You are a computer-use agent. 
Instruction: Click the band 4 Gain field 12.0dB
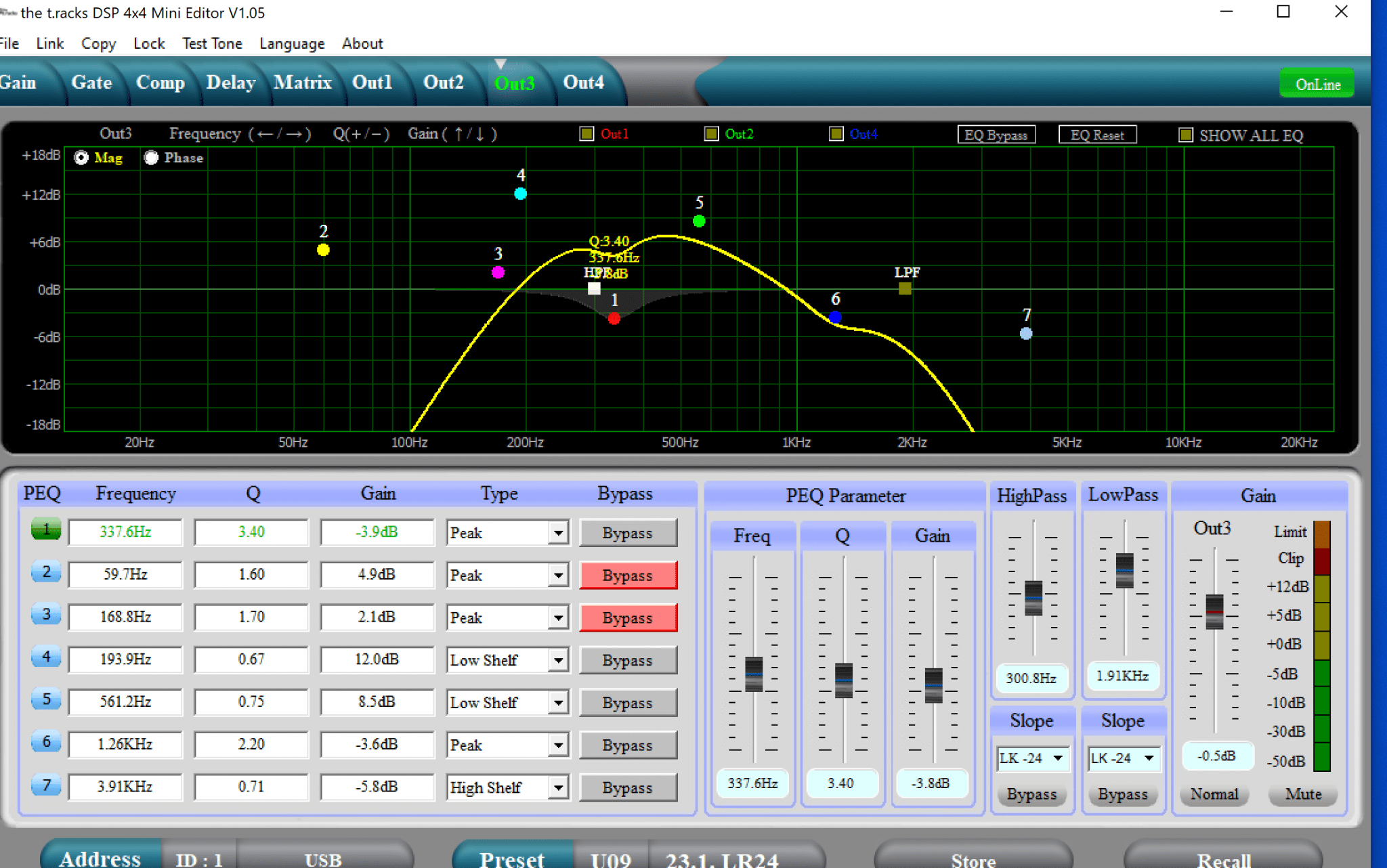[377, 659]
